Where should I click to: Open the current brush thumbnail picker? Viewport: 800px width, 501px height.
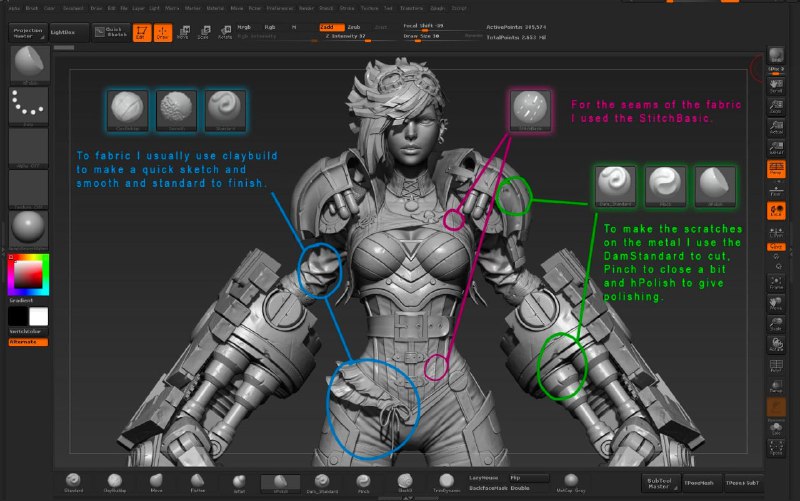point(30,64)
